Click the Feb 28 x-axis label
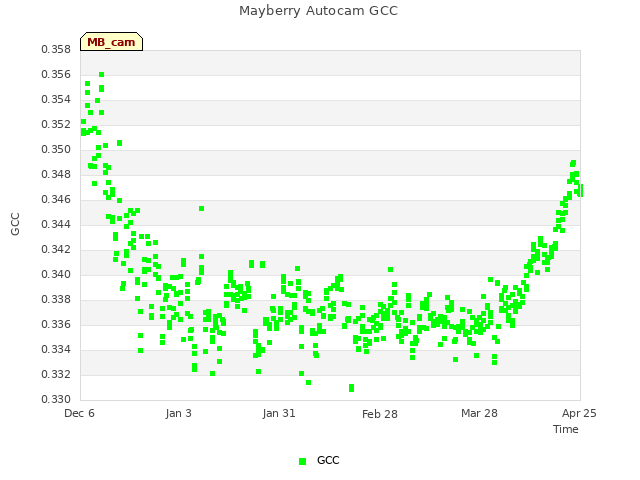 [x=380, y=414]
